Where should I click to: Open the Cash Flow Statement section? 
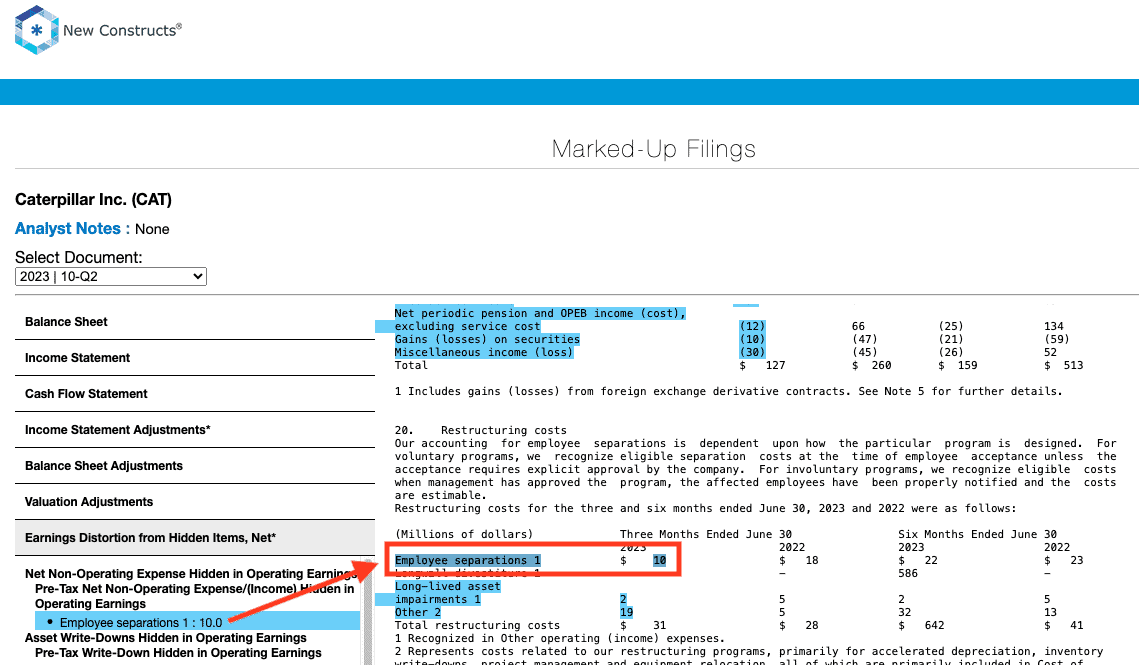coord(195,394)
